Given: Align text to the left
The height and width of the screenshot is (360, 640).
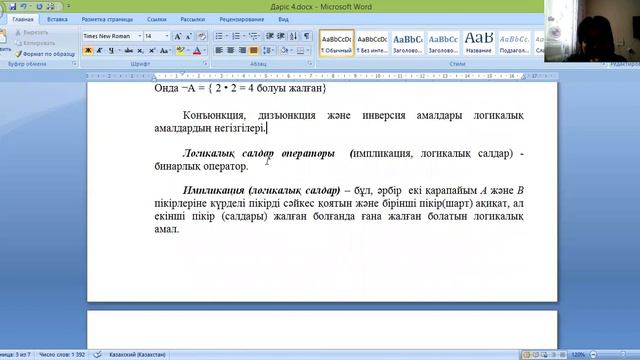Looking at the screenshot, I should [x=219, y=51].
